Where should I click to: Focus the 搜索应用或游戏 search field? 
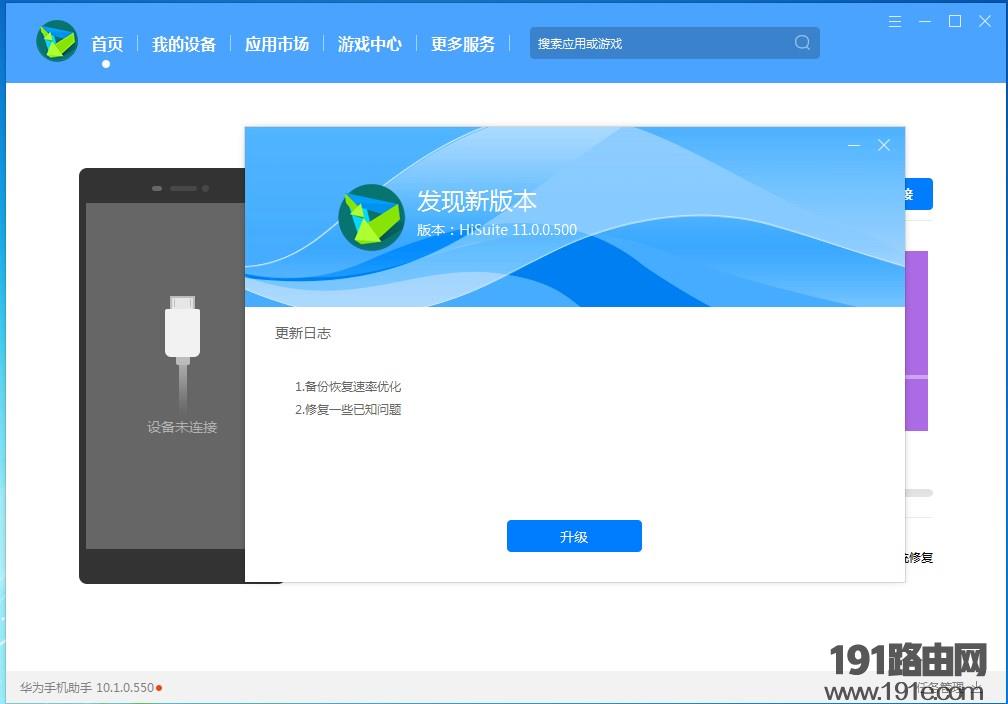click(x=674, y=43)
